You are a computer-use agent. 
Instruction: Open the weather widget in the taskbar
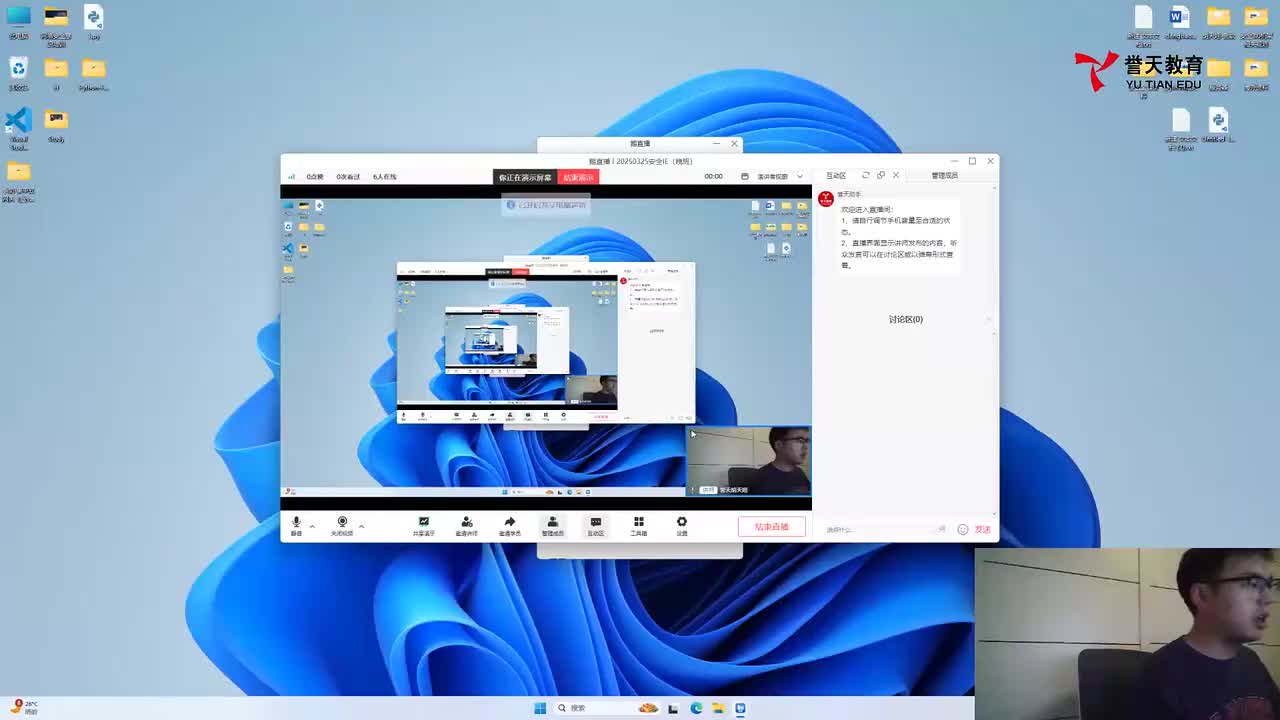[24, 708]
